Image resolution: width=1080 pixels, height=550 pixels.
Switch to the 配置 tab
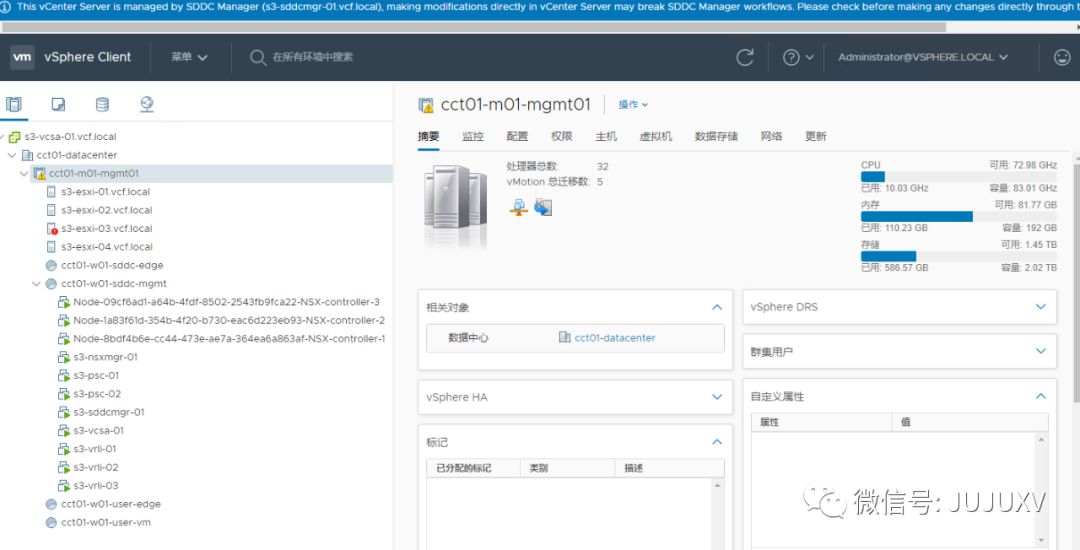coord(517,136)
